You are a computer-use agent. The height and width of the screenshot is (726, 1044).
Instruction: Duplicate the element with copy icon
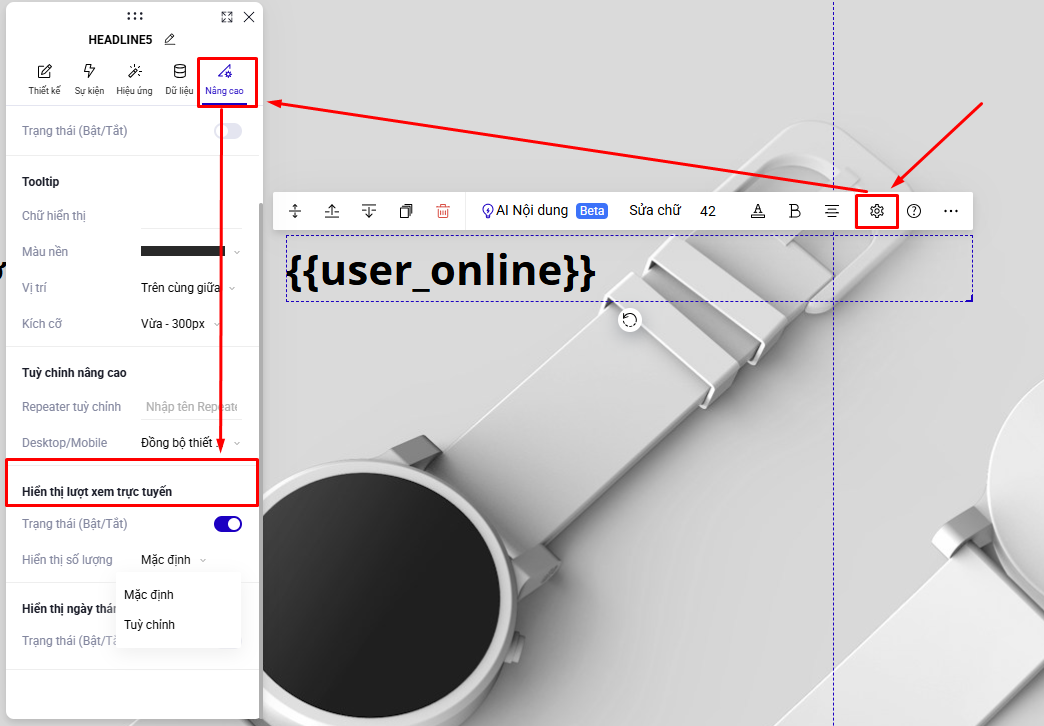[x=406, y=211]
